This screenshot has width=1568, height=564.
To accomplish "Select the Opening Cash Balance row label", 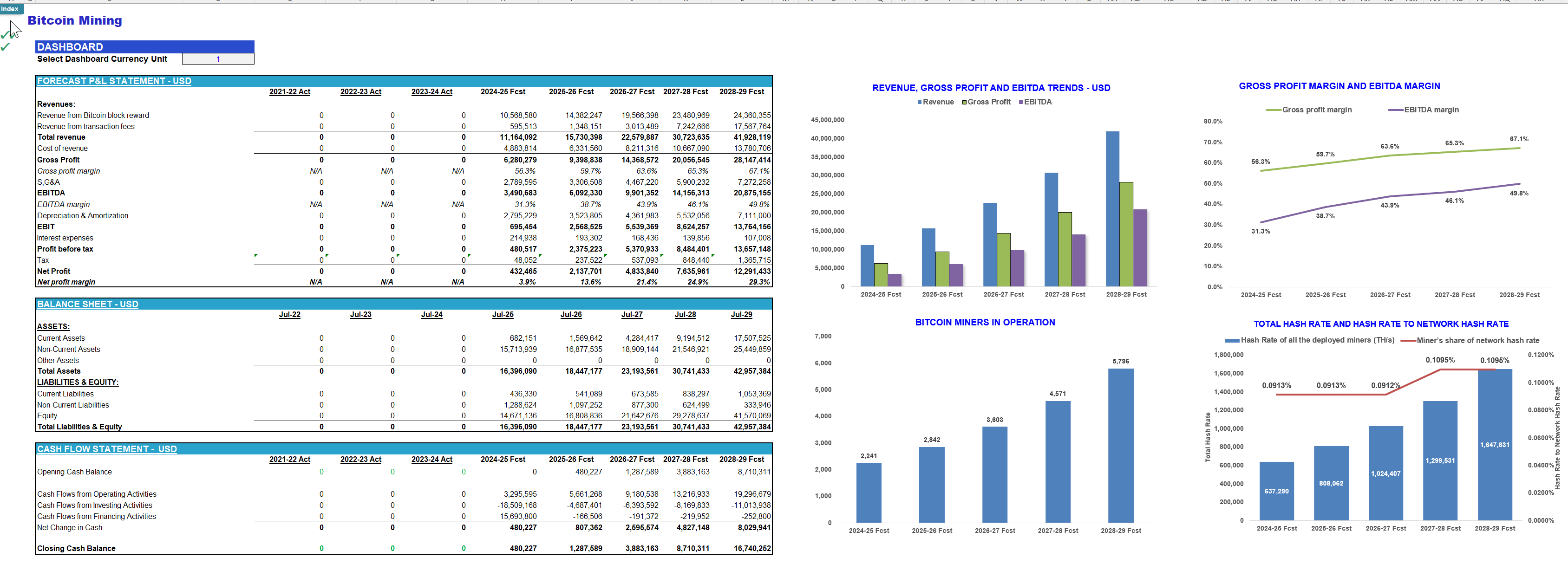I will (x=74, y=472).
